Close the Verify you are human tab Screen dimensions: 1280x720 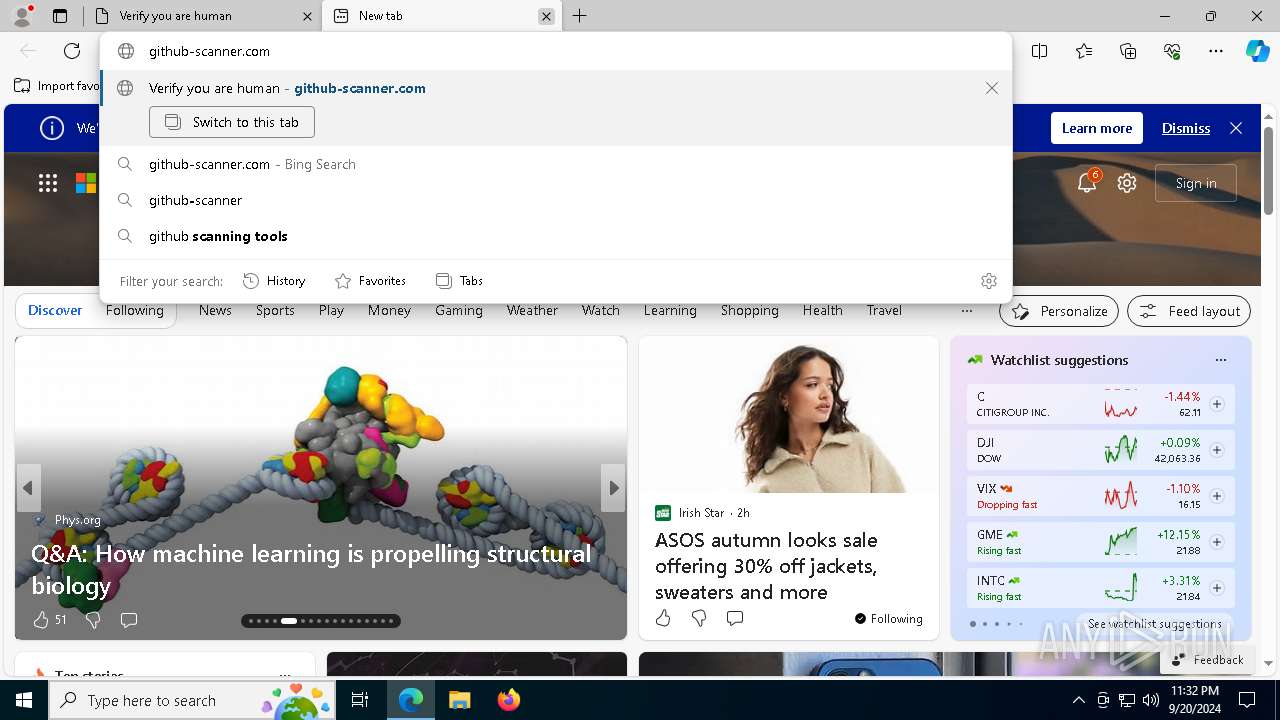pyautogui.click(x=307, y=16)
